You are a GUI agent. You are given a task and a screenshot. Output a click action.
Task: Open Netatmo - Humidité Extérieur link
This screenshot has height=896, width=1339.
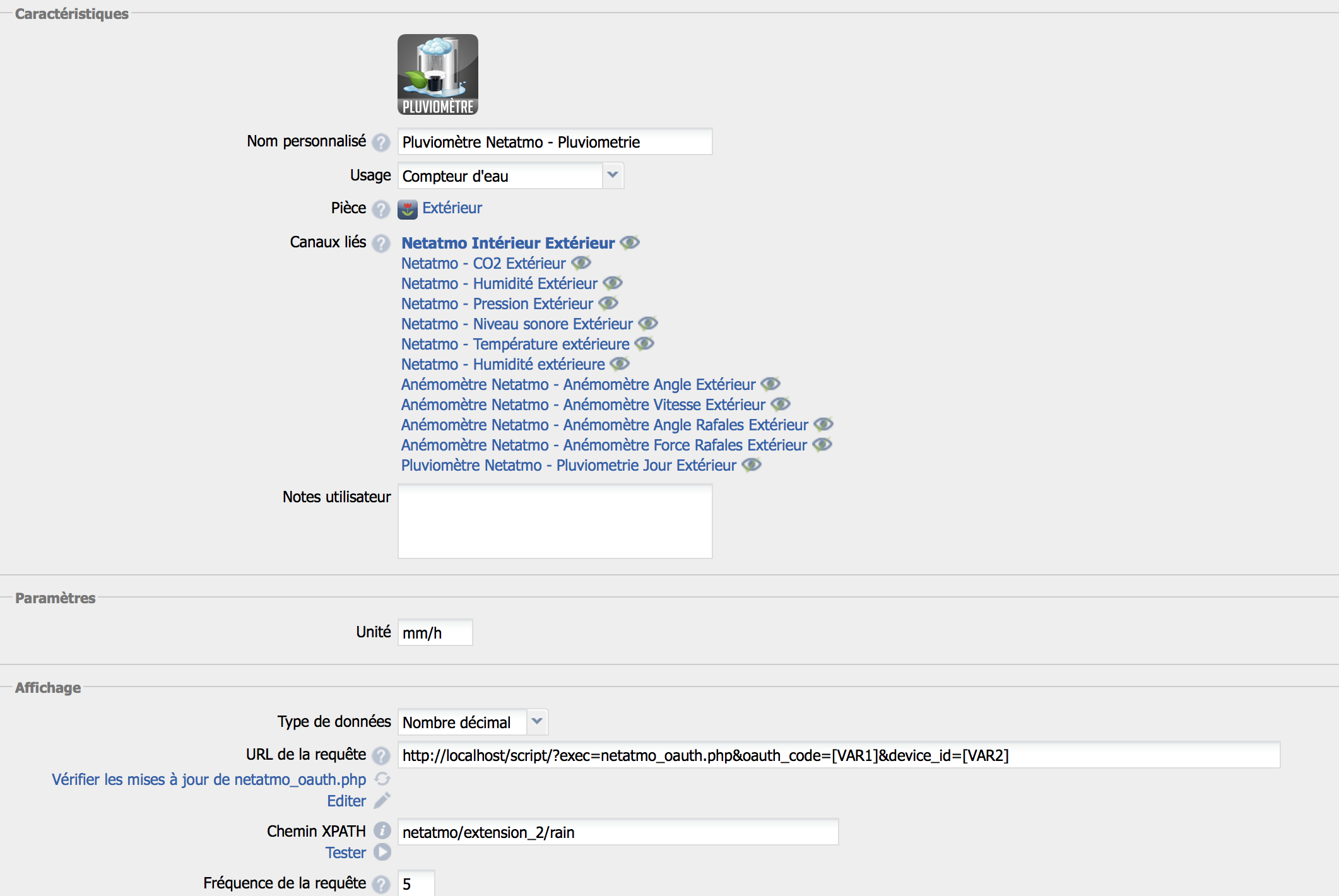coord(499,283)
